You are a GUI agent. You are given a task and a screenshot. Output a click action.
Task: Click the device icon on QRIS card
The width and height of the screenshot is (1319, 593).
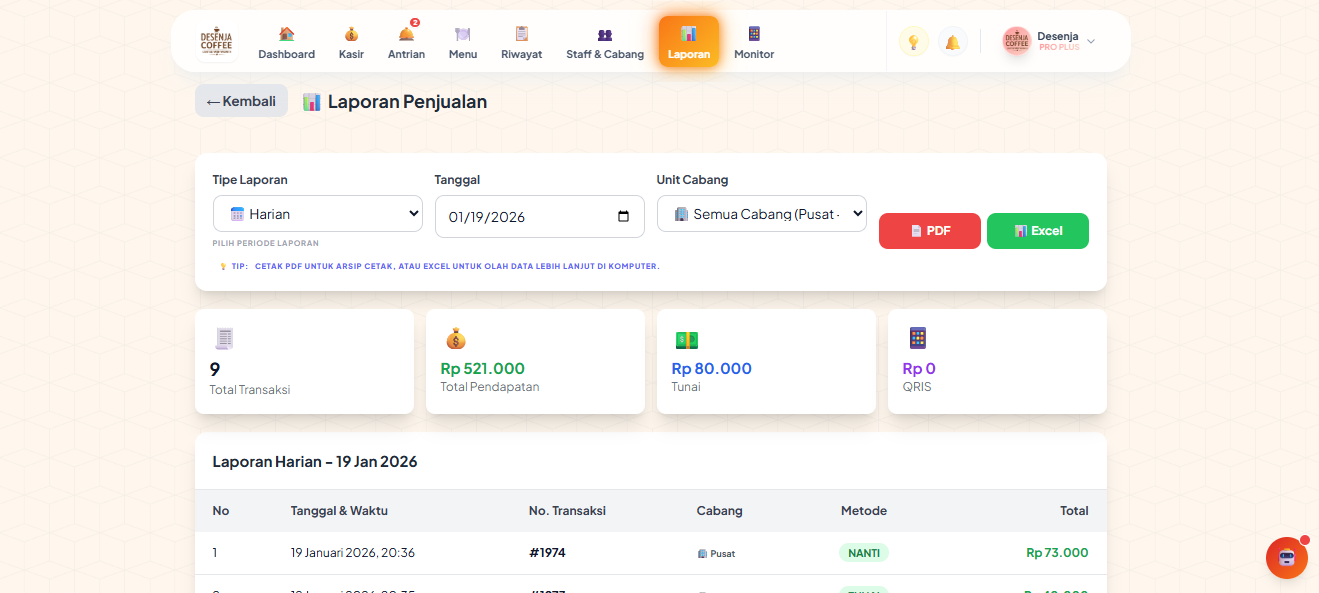pyautogui.click(x=917, y=338)
